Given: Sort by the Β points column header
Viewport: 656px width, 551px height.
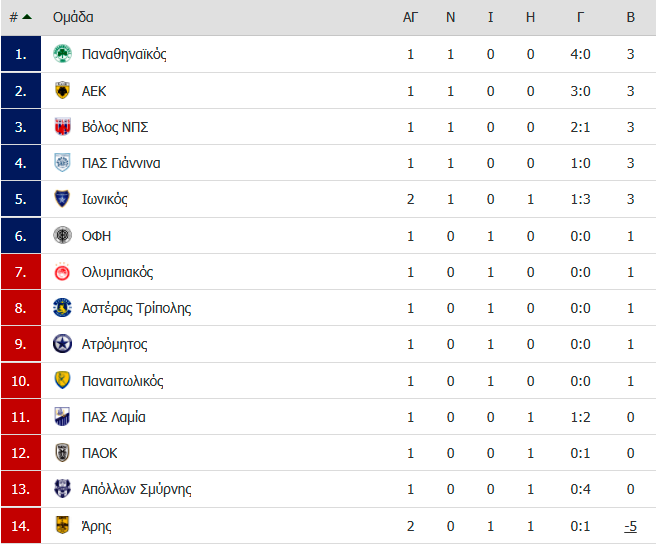Looking at the screenshot, I should pyautogui.click(x=630, y=17).
